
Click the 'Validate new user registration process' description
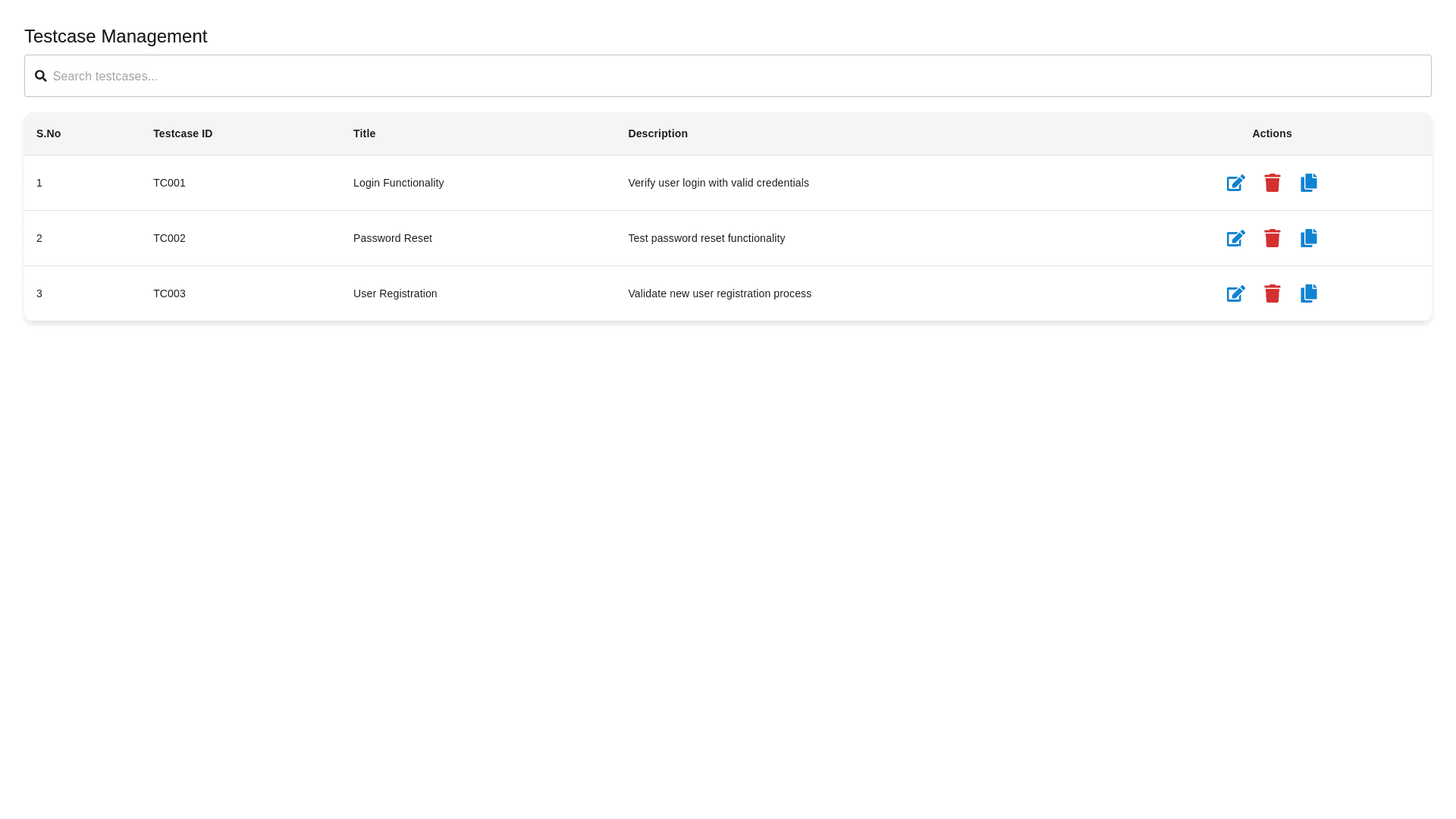[x=719, y=293]
